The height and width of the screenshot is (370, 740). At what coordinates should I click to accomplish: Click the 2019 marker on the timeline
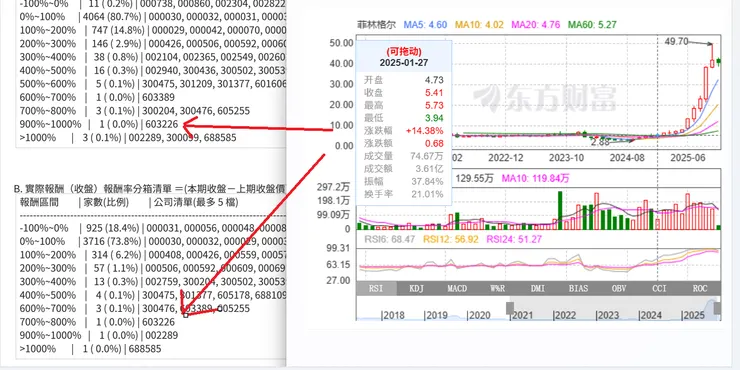tap(436, 315)
